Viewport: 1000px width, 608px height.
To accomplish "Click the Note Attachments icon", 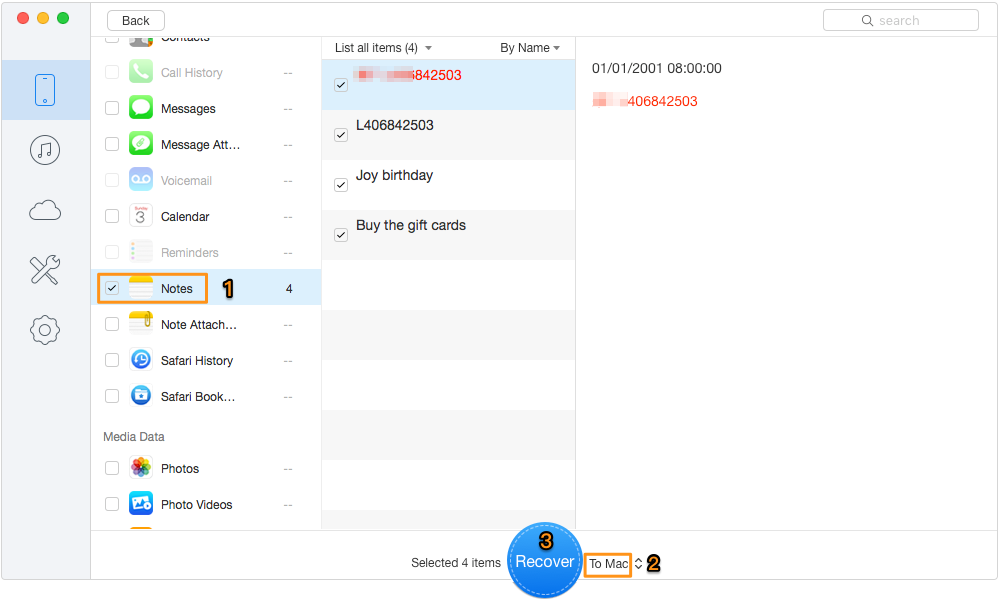I will (x=141, y=324).
